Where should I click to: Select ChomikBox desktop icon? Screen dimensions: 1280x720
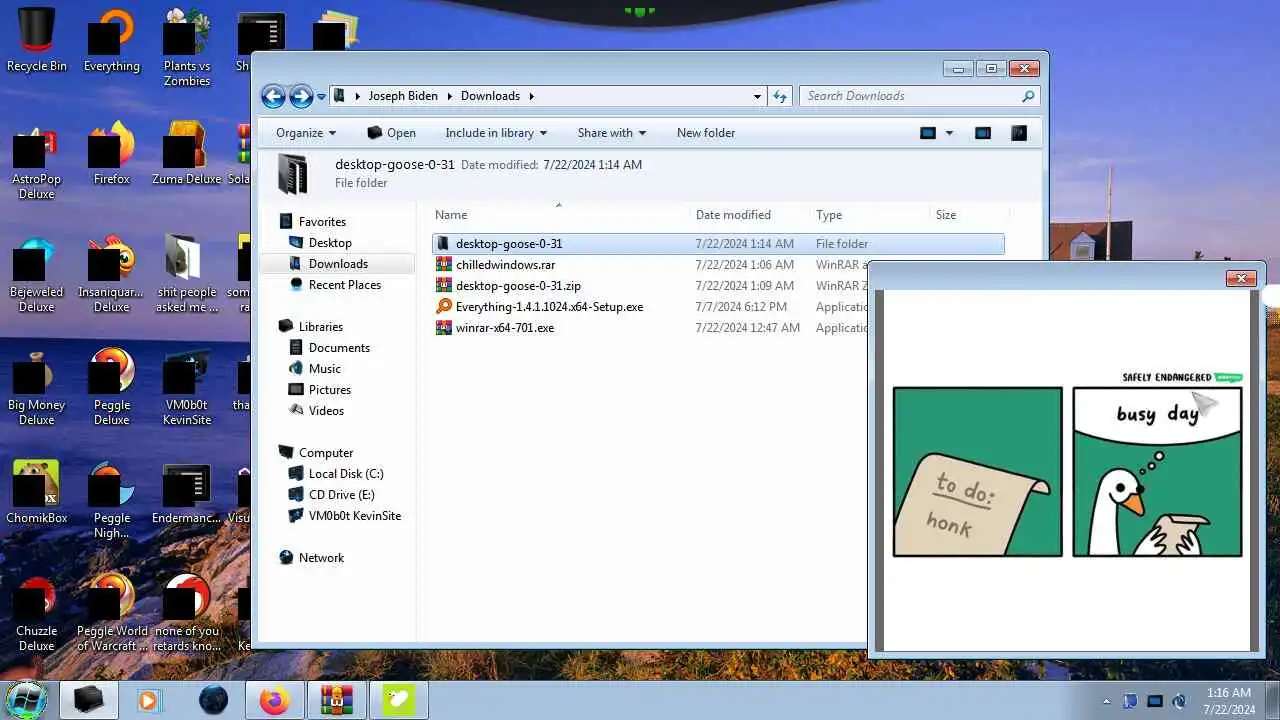pos(37,492)
